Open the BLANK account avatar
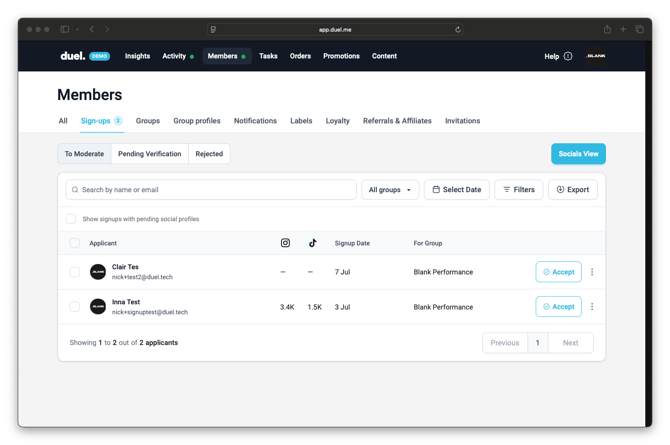670x445 pixels. tap(596, 56)
